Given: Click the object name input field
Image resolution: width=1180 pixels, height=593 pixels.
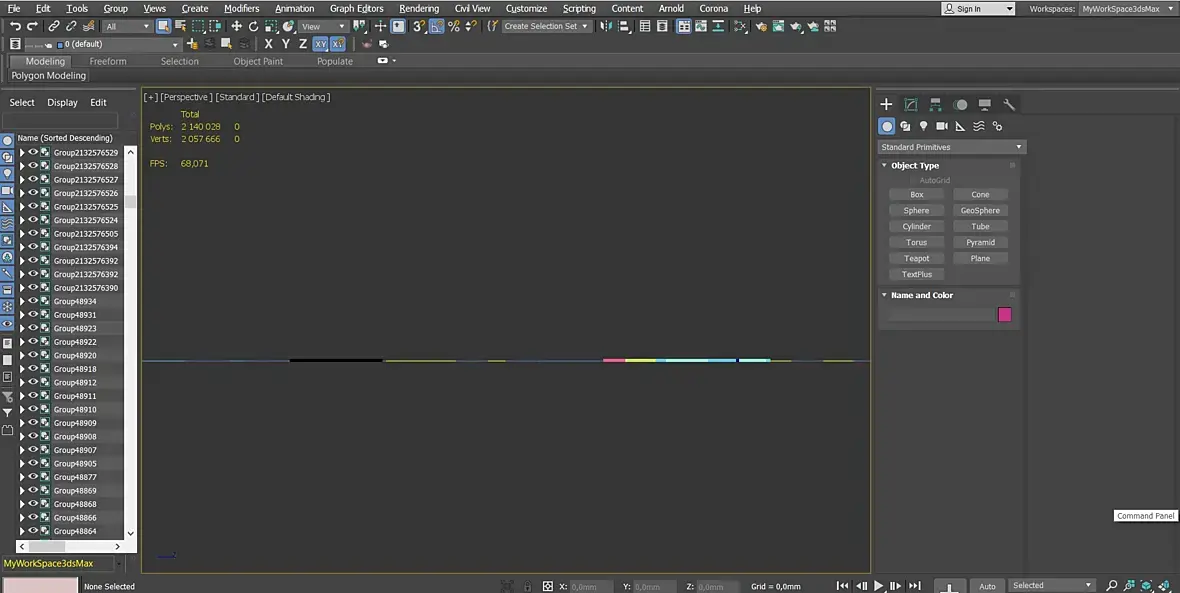Looking at the screenshot, I should [941, 315].
